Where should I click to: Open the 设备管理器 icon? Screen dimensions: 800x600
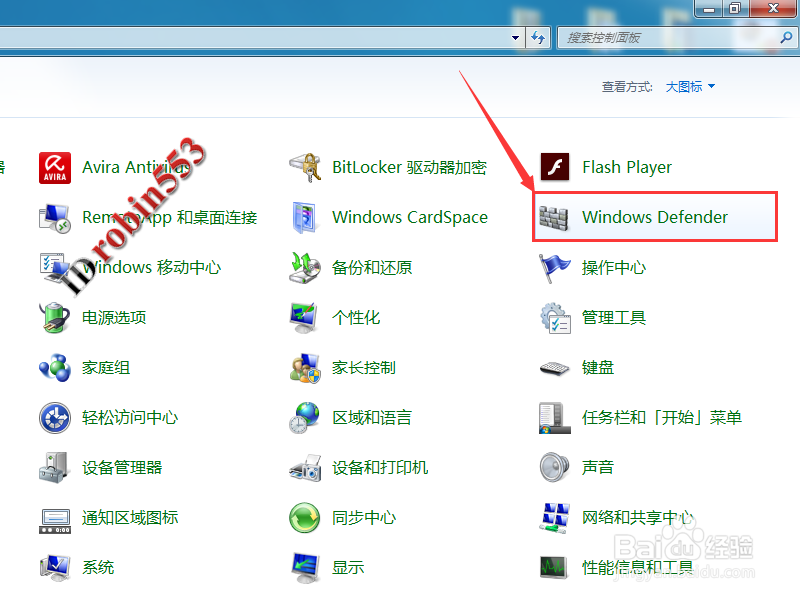pos(54,467)
